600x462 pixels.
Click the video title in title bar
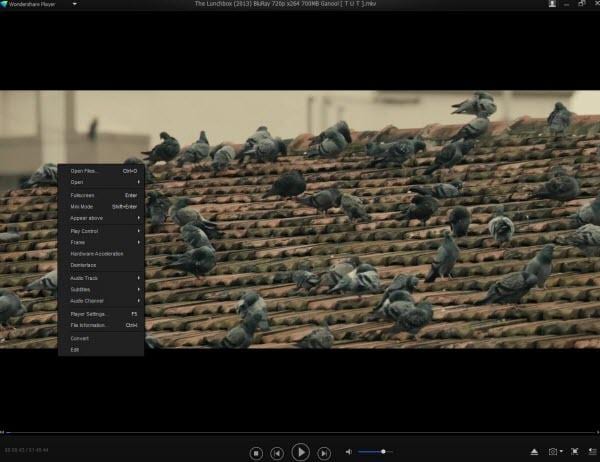pos(285,4)
